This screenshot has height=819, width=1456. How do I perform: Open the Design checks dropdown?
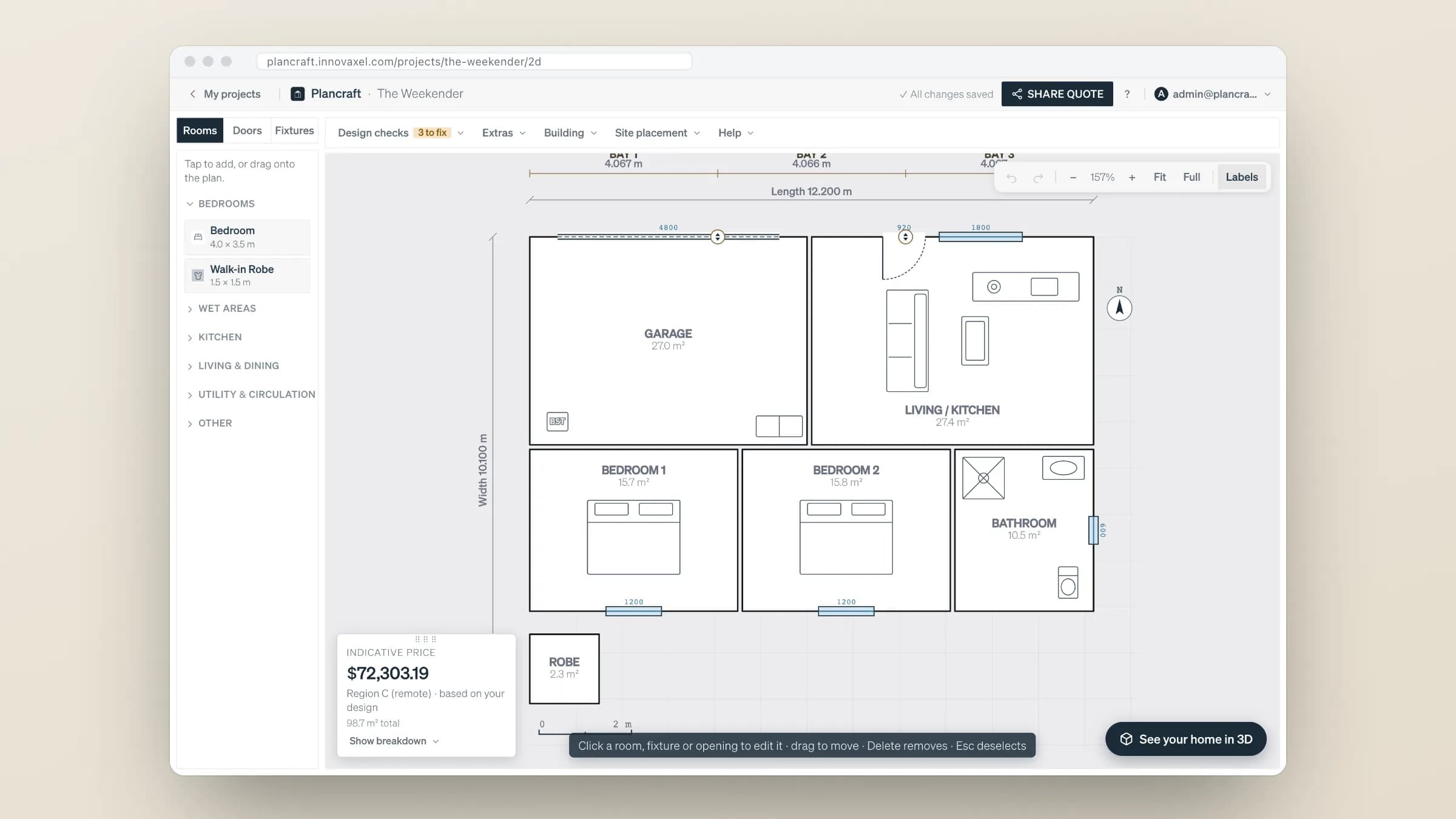(x=400, y=133)
